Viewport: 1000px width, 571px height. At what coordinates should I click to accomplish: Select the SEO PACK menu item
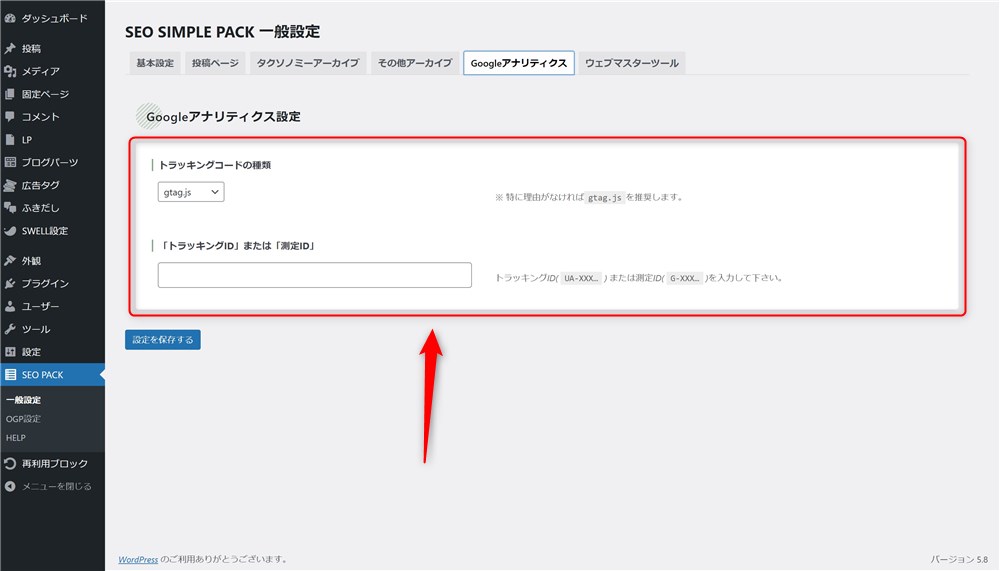pyautogui.click(x=52, y=374)
